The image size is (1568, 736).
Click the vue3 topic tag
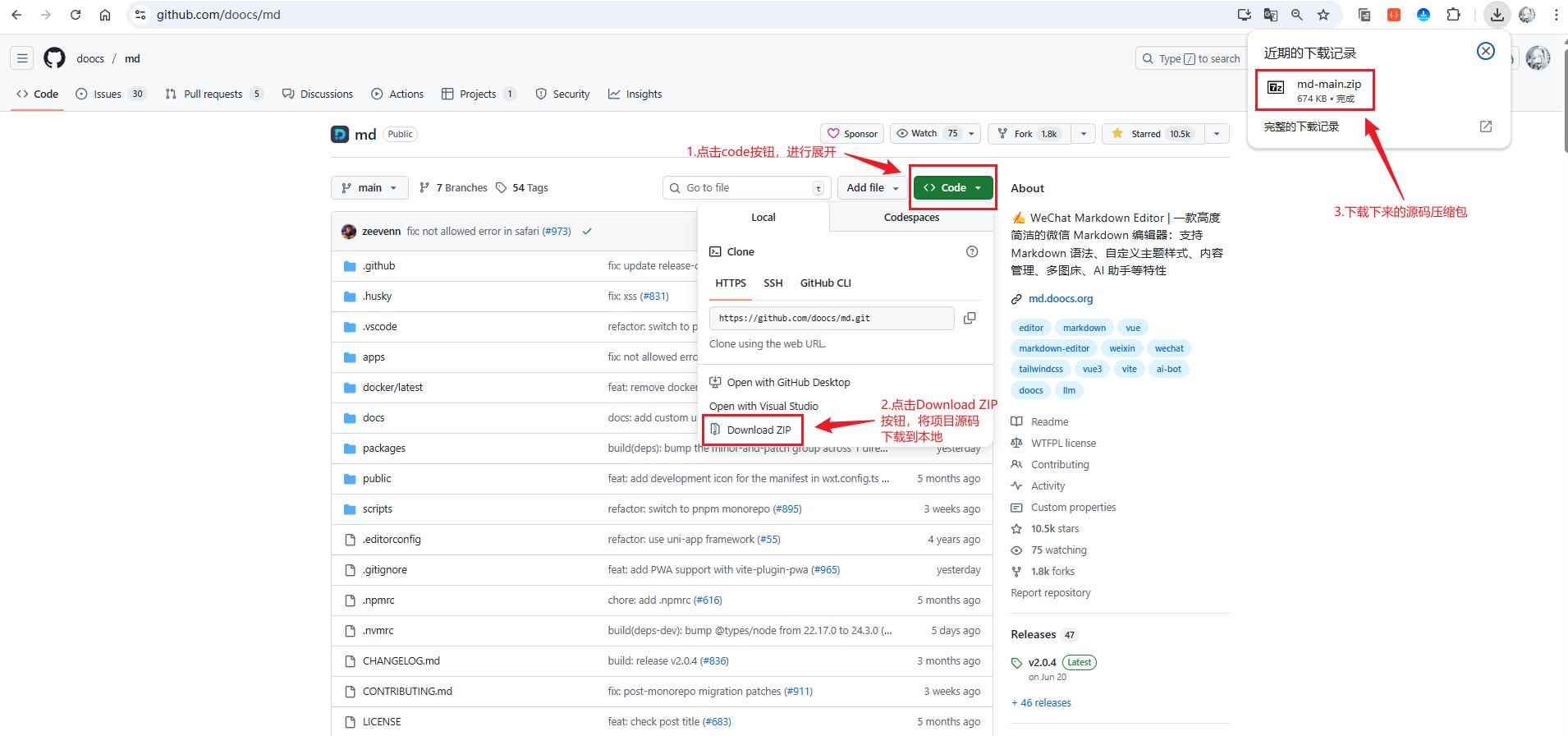[x=1092, y=370]
